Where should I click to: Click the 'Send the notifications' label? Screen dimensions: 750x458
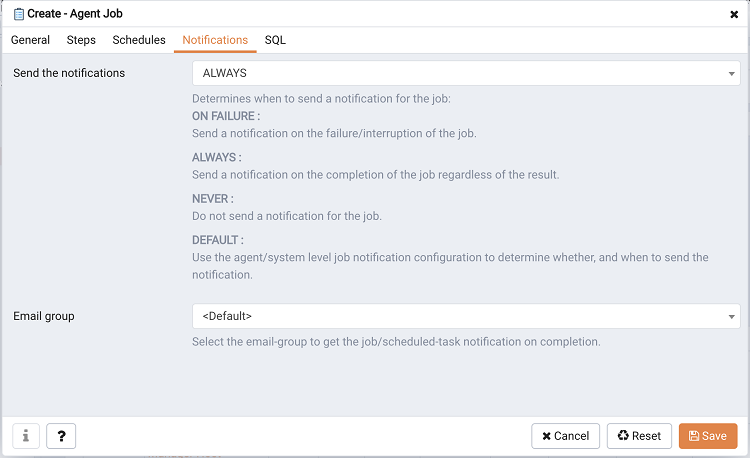click(69, 73)
